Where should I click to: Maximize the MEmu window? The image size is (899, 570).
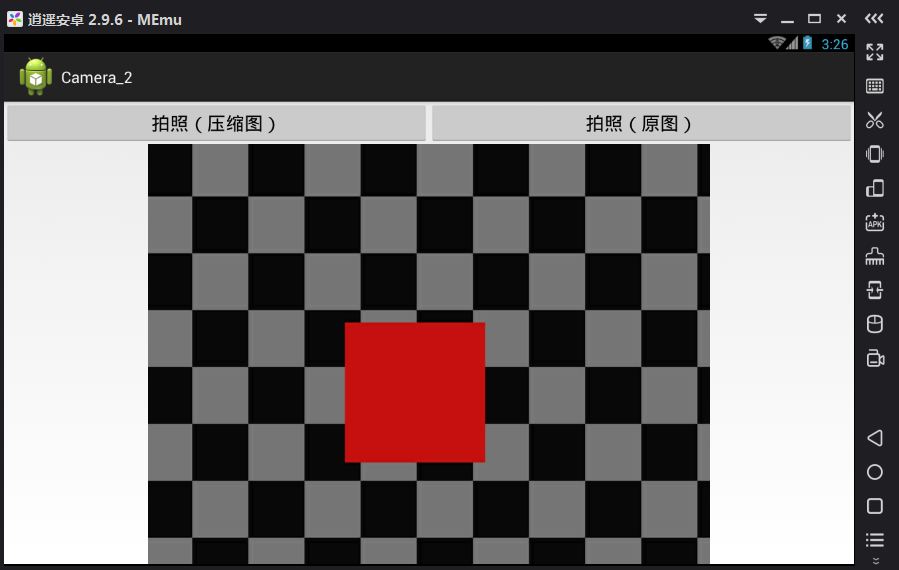click(x=814, y=19)
